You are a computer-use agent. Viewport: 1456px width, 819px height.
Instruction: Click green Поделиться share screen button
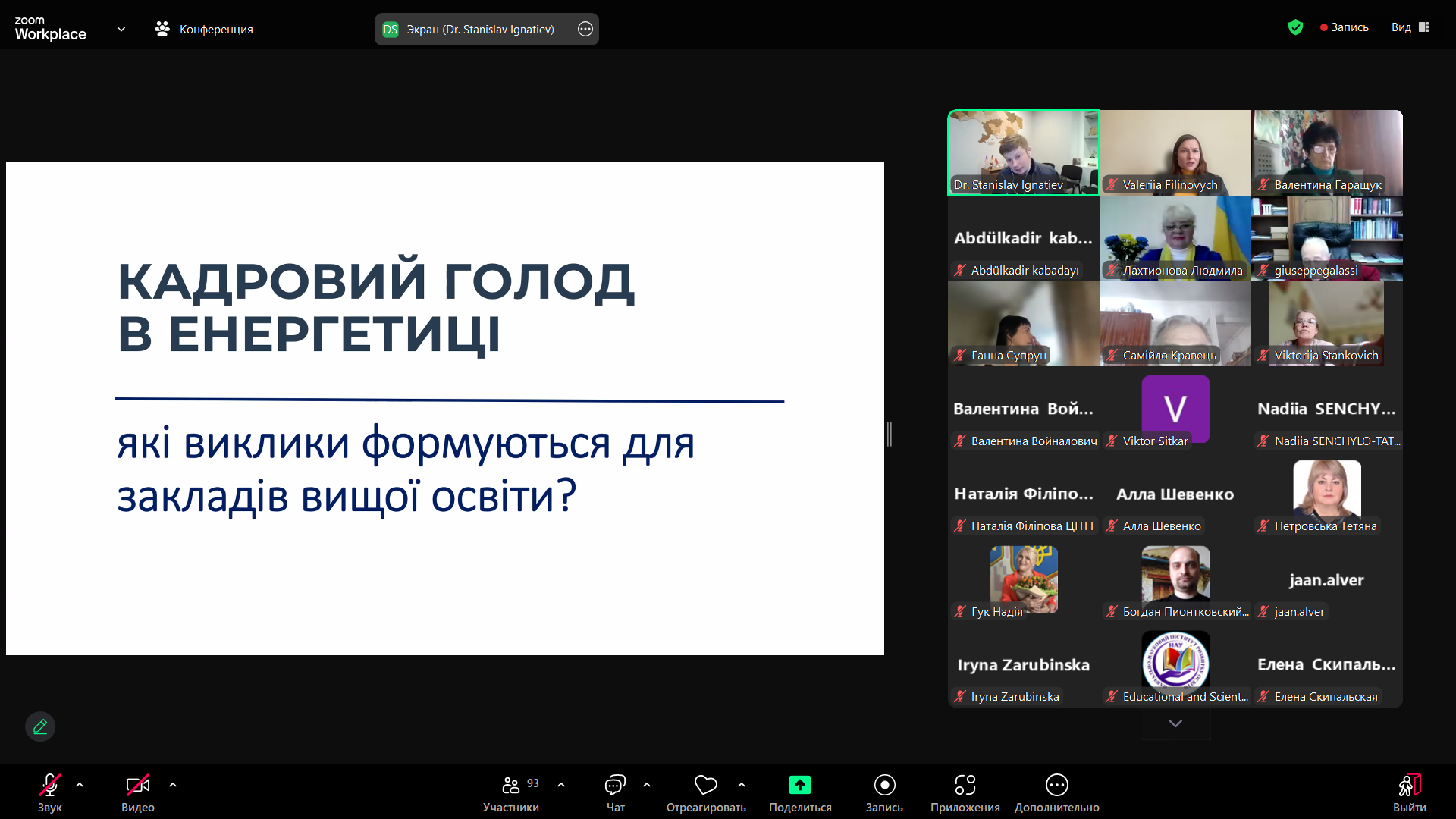pyautogui.click(x=799, y=785)
